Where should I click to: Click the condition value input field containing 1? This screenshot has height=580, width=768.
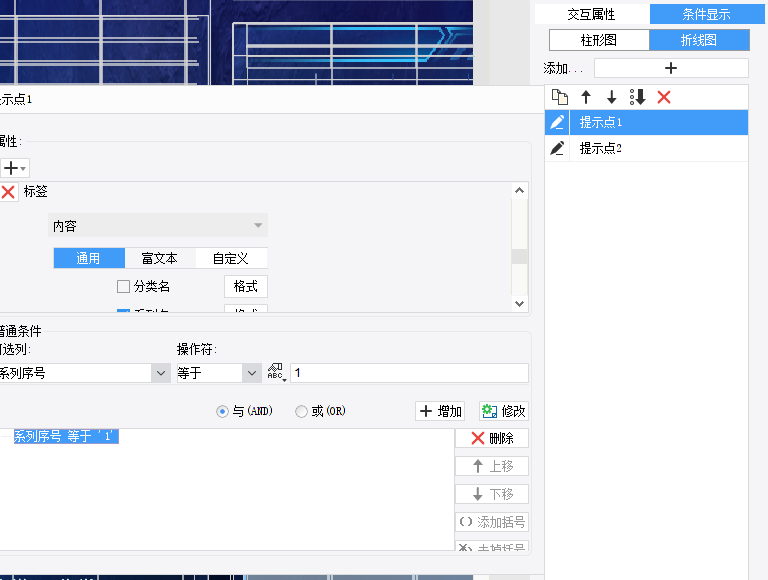tap(409, 373)
